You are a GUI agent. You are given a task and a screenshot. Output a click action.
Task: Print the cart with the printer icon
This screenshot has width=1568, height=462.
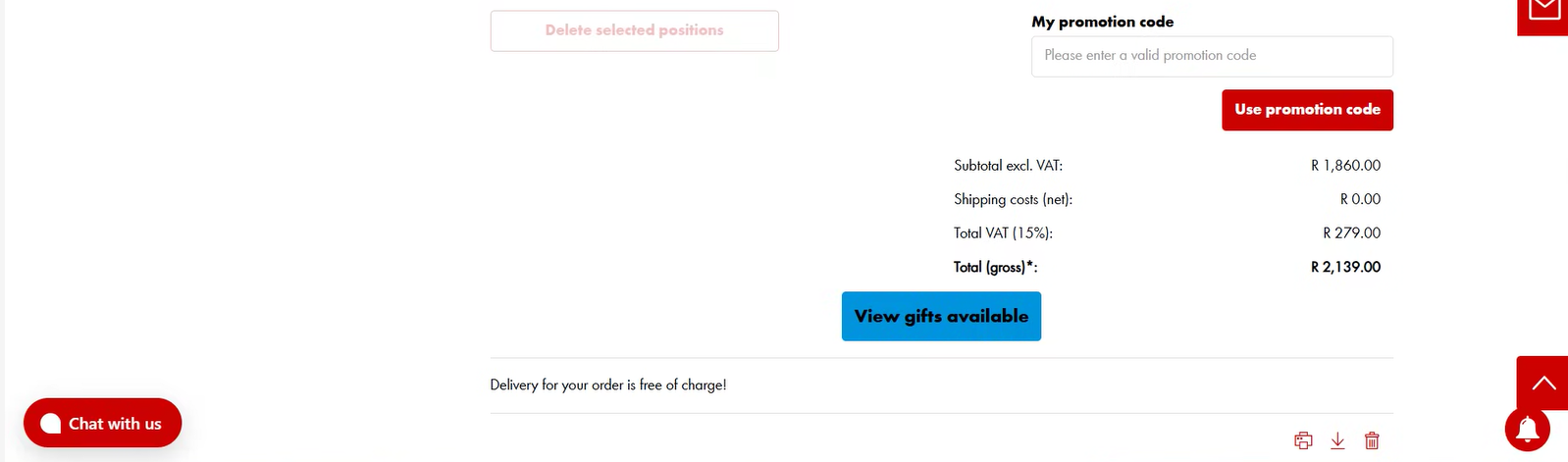pyautogui.click(x=1303, y=440)
